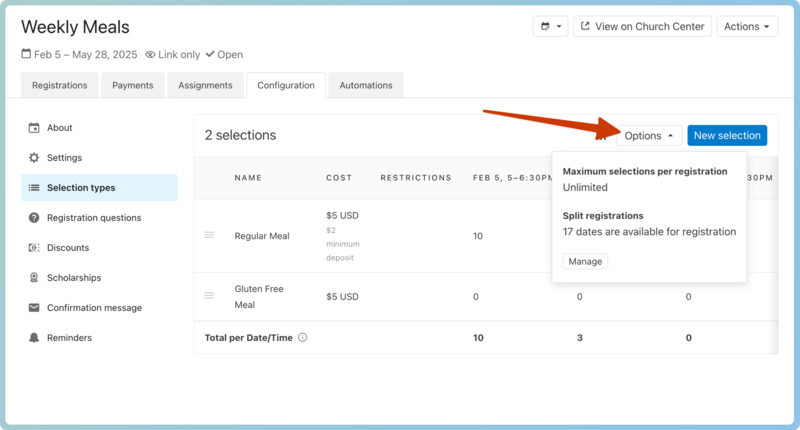Click the Discounts icon in sidebar

34,248
